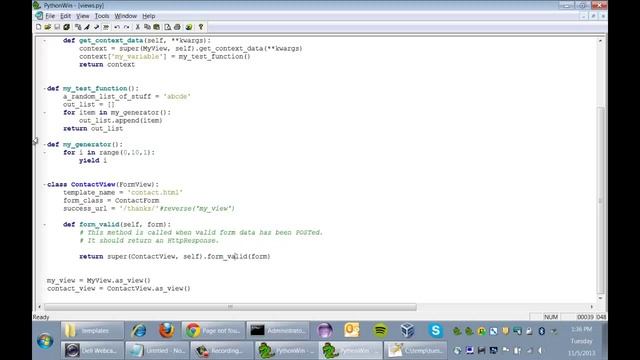Switch to Chrome 'Page not fou...' taskbar button
The width and height of the screenshot is (640, 360).
(213, 330)
